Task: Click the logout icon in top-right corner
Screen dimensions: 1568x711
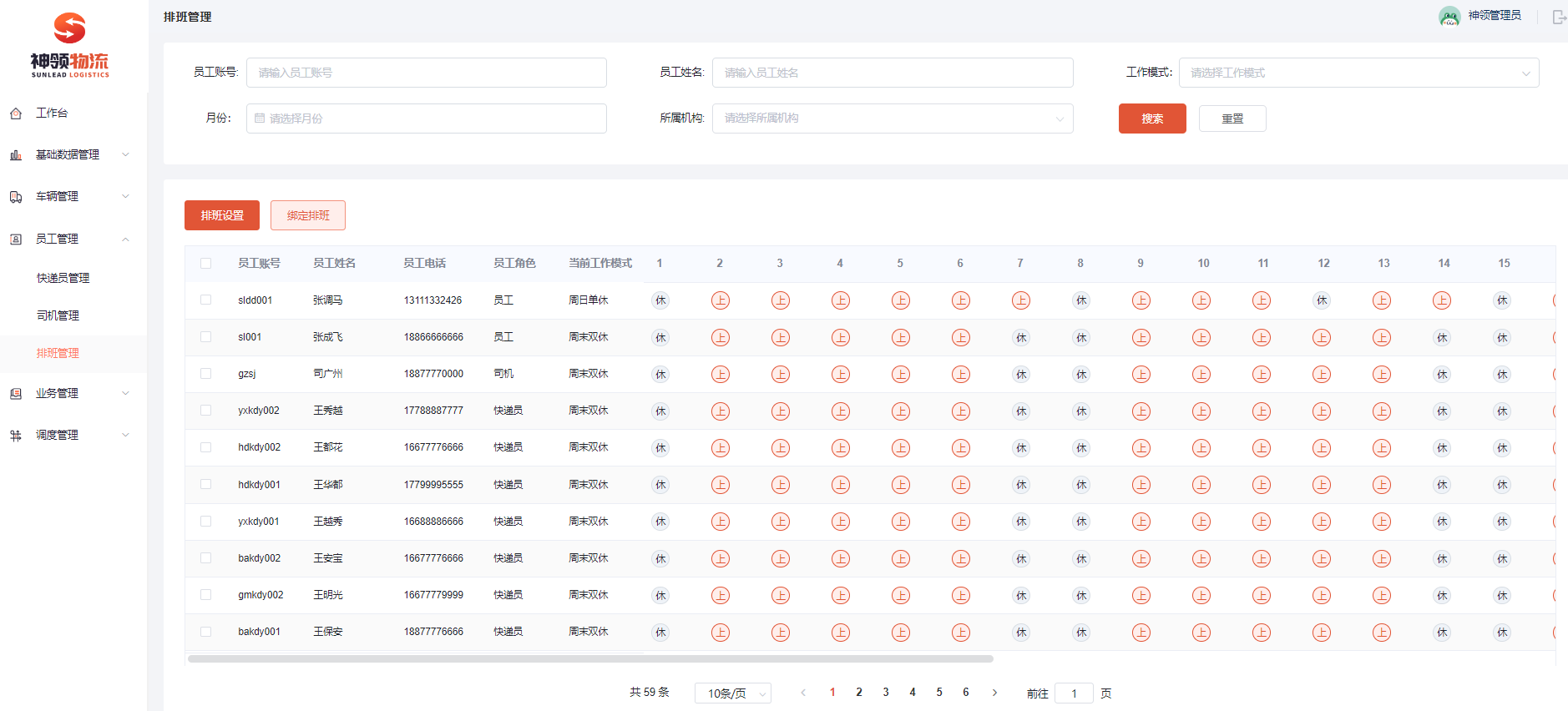Action: (x=1558, y=17)
